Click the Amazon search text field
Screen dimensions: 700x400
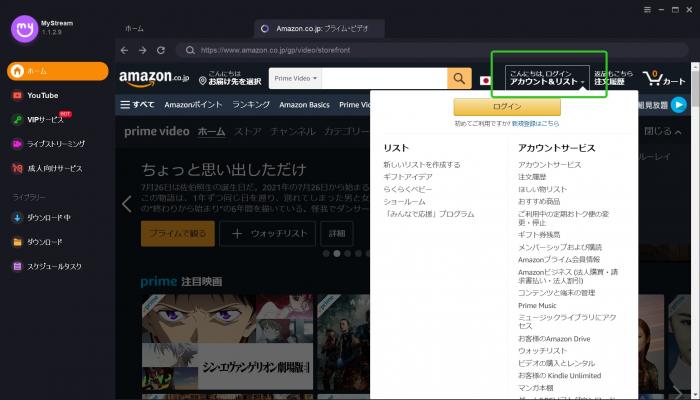[384, 79]
